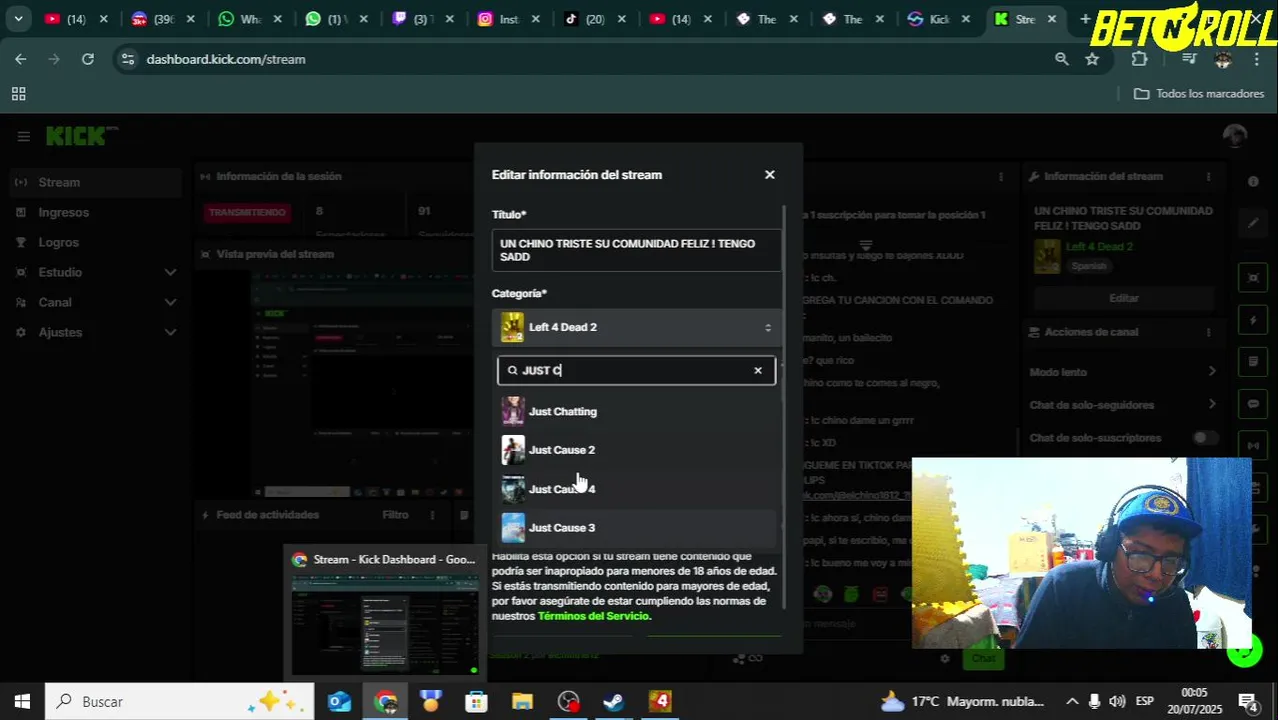The width and height of the screenshot is (1278, 720).
Task: Click the focus-frame icon in right rail
Action: point(1253,278)
